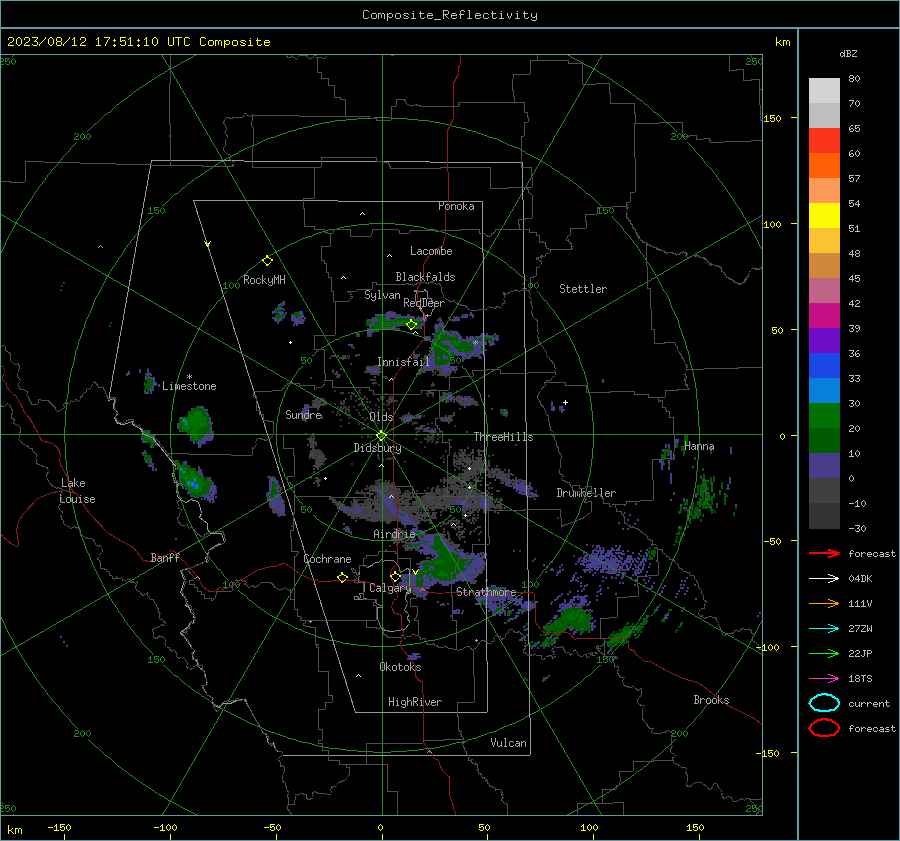Select the orange swatch between 60 and 57 dBZ

coord(824,165)
